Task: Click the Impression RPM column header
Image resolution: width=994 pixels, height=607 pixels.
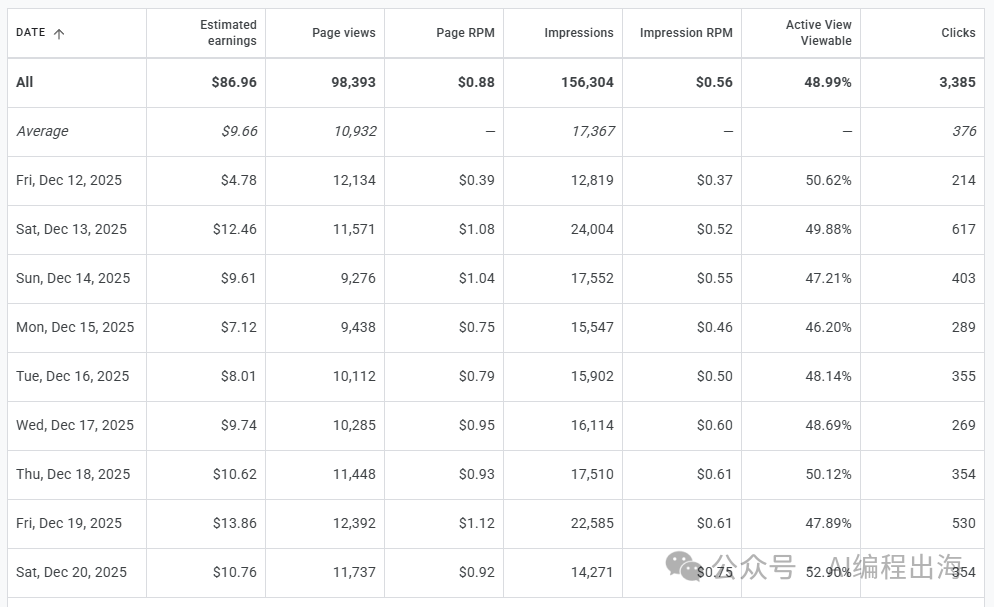Action: pos(686,33)
